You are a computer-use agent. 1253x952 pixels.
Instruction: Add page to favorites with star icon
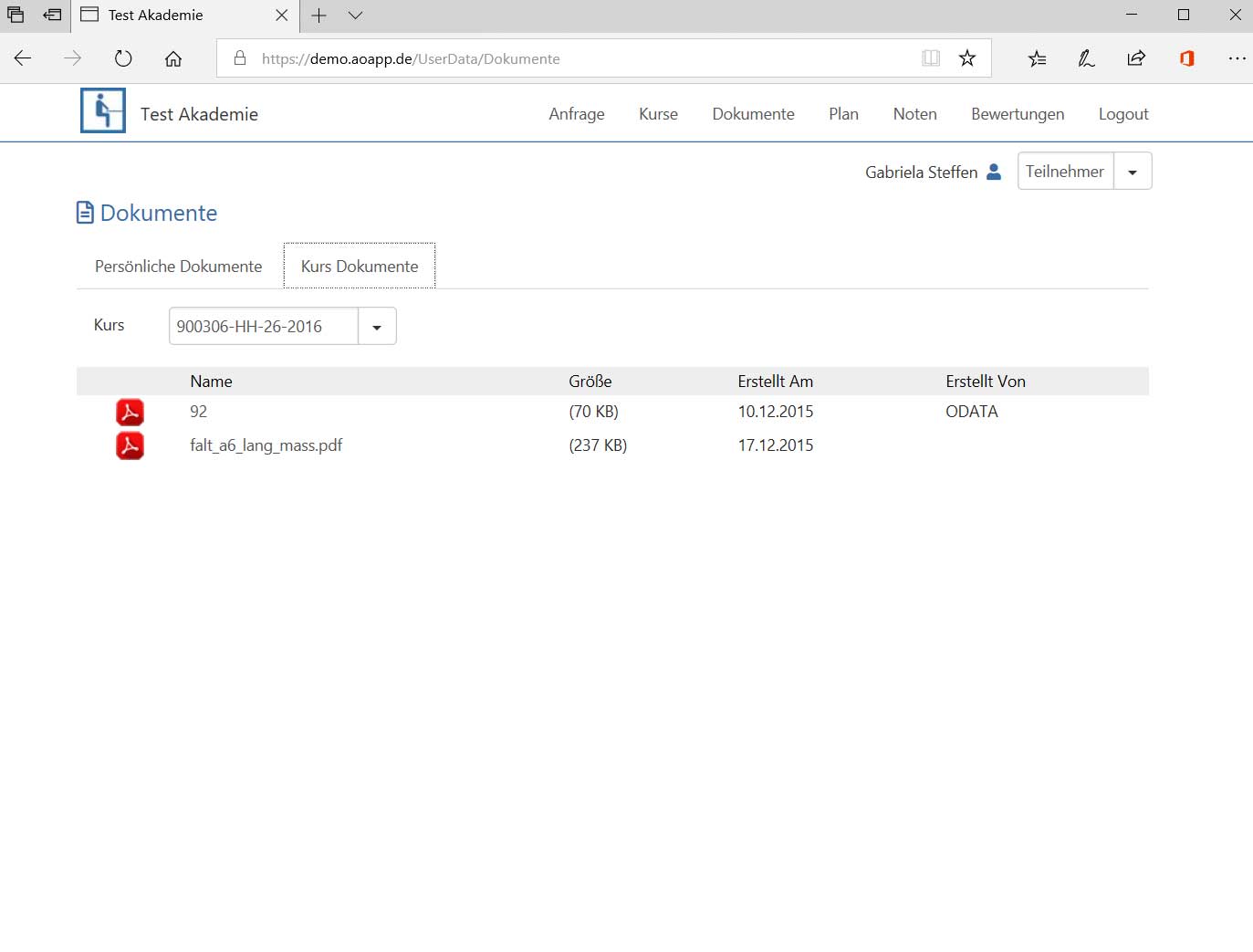pyautogui.click(x=967, y=58)
